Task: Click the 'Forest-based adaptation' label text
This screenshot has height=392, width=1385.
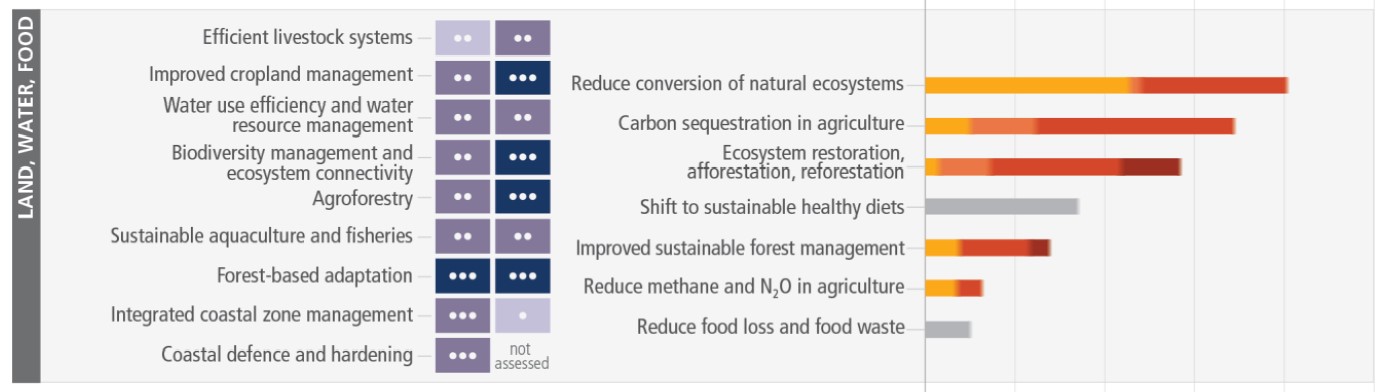Action: (314, 276)
